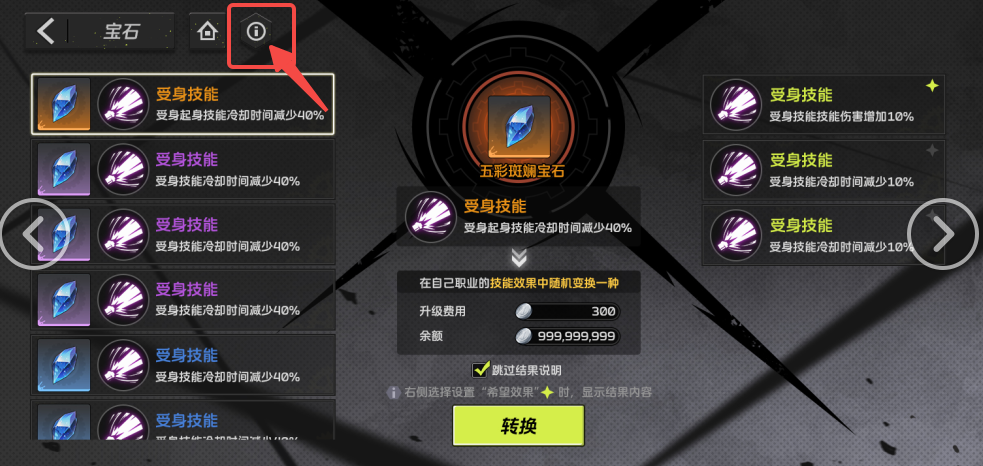Click the 转换 button

click(x=518, y=425)
